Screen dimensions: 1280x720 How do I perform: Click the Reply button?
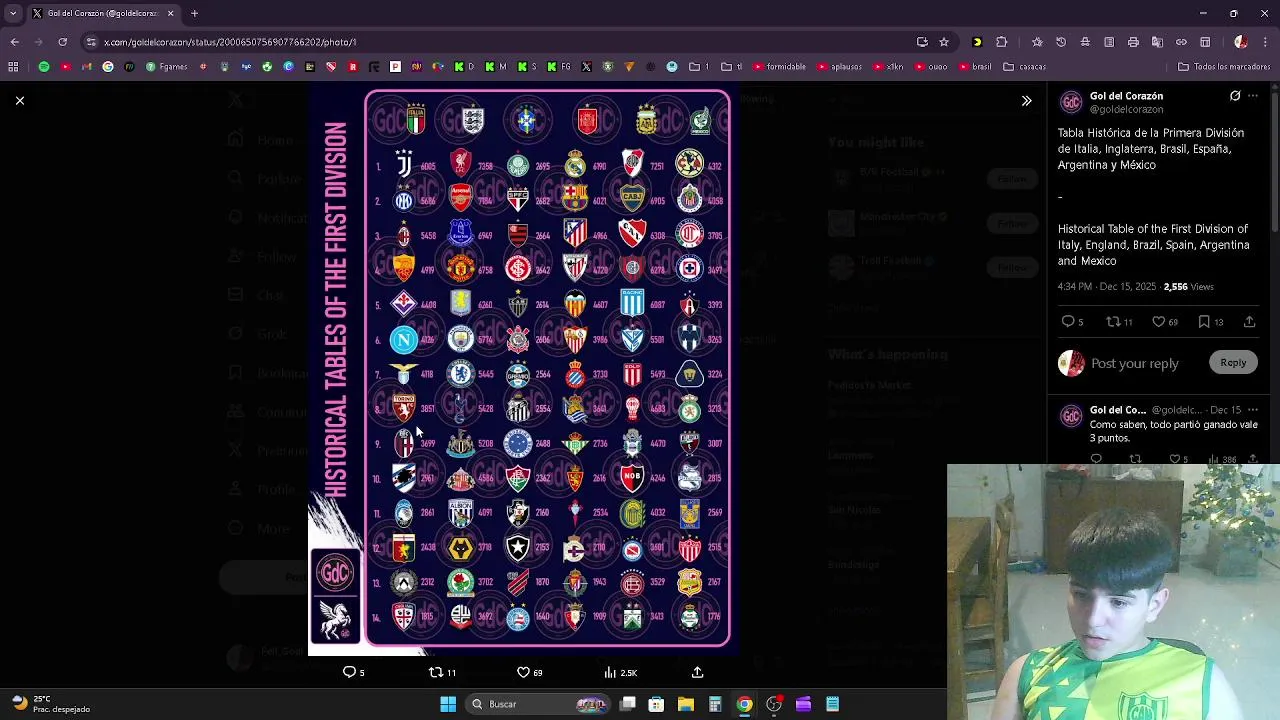coord(1233,363)
